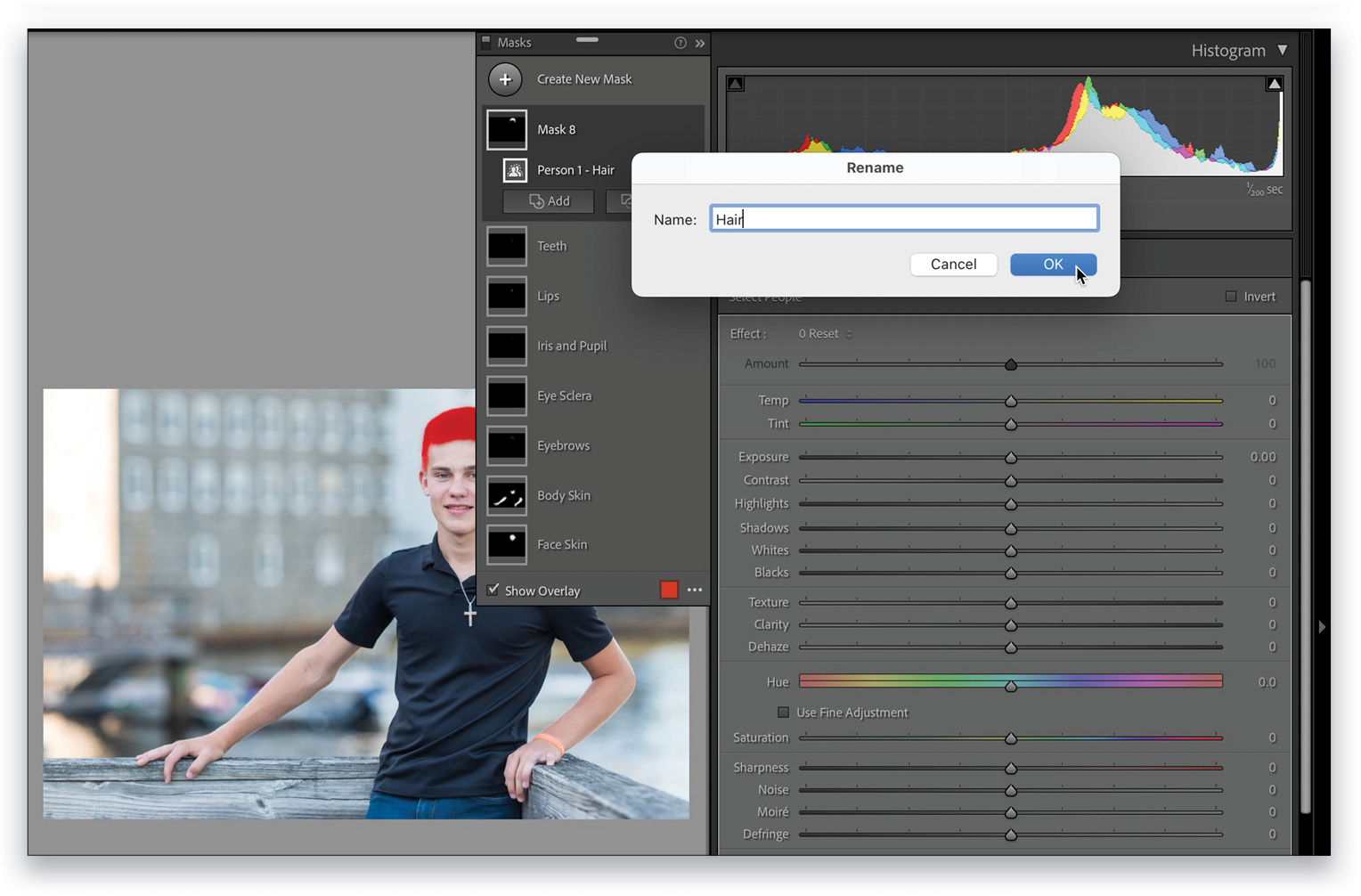Collapse the Histogram panel disclosure triangle
This screenshot has height=896, width=1361.
(x=1283, y=50)
